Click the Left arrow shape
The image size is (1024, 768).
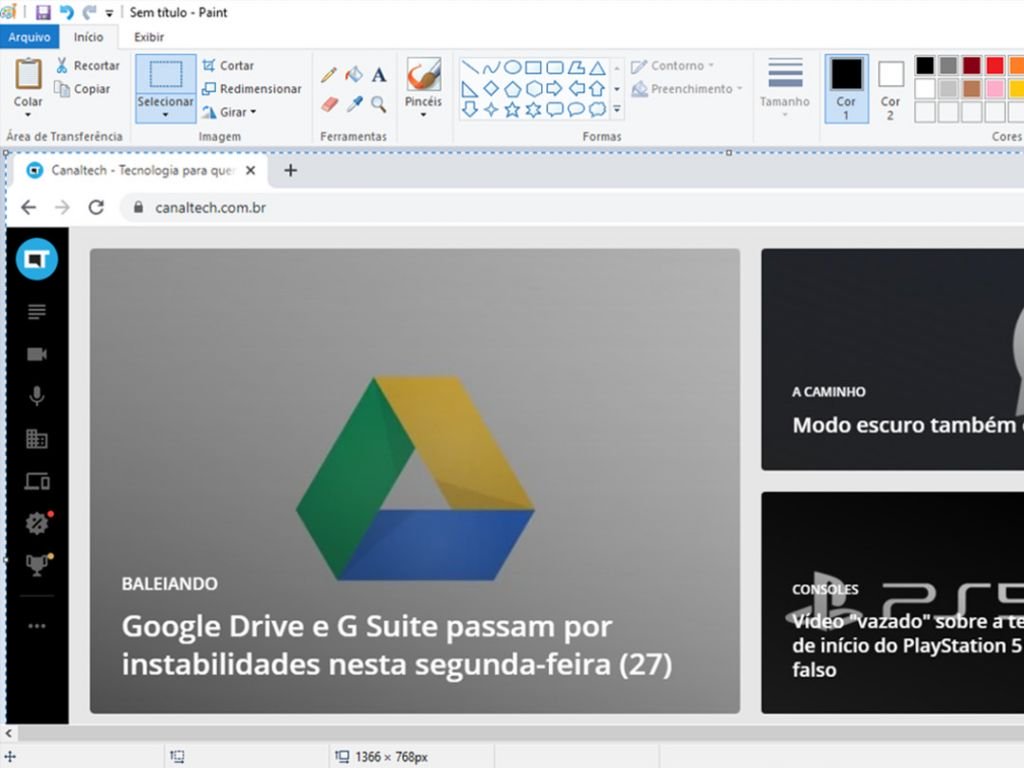click(576, 88)
